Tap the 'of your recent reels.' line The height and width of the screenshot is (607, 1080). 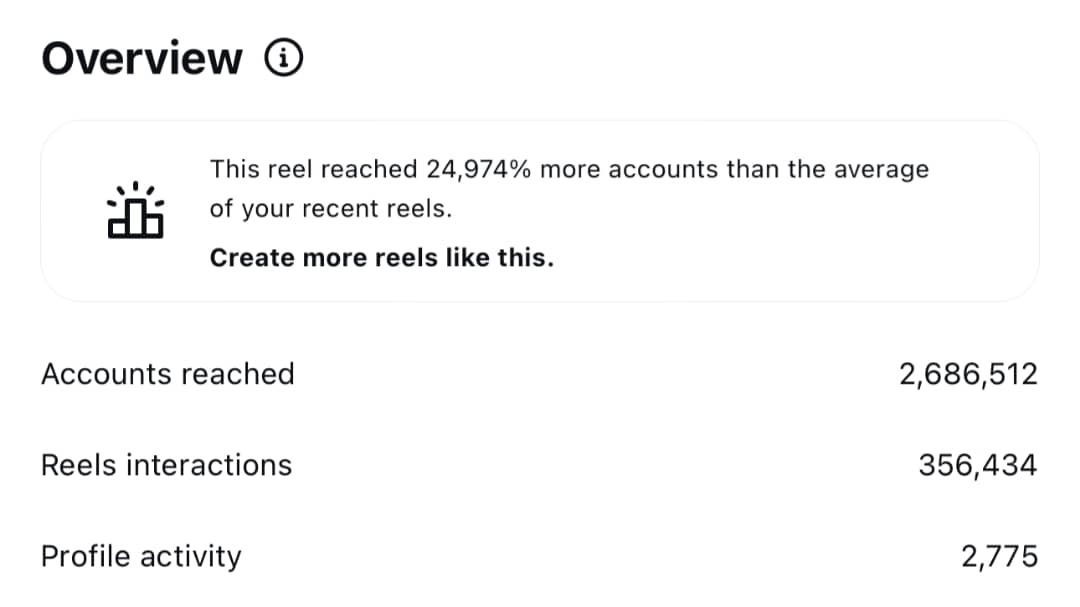[331, 210]
